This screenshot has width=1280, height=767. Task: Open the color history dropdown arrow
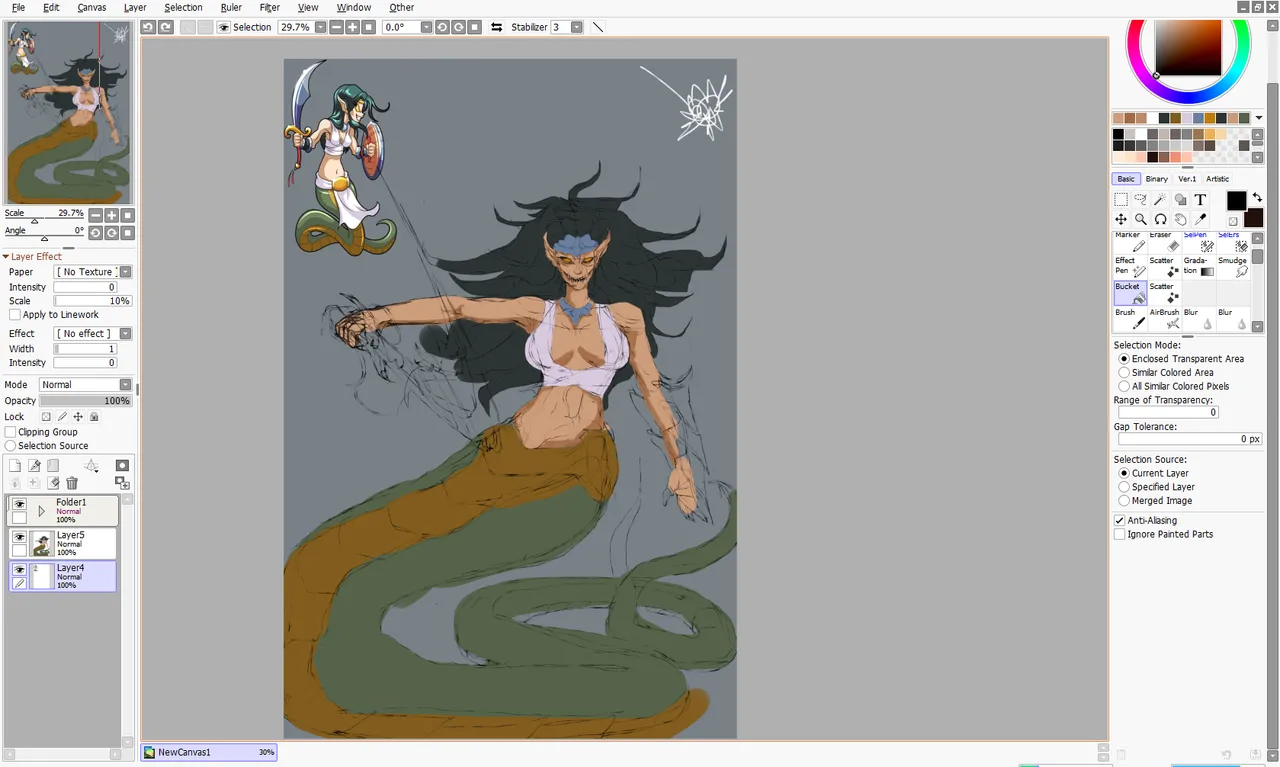coord(1259,118)
